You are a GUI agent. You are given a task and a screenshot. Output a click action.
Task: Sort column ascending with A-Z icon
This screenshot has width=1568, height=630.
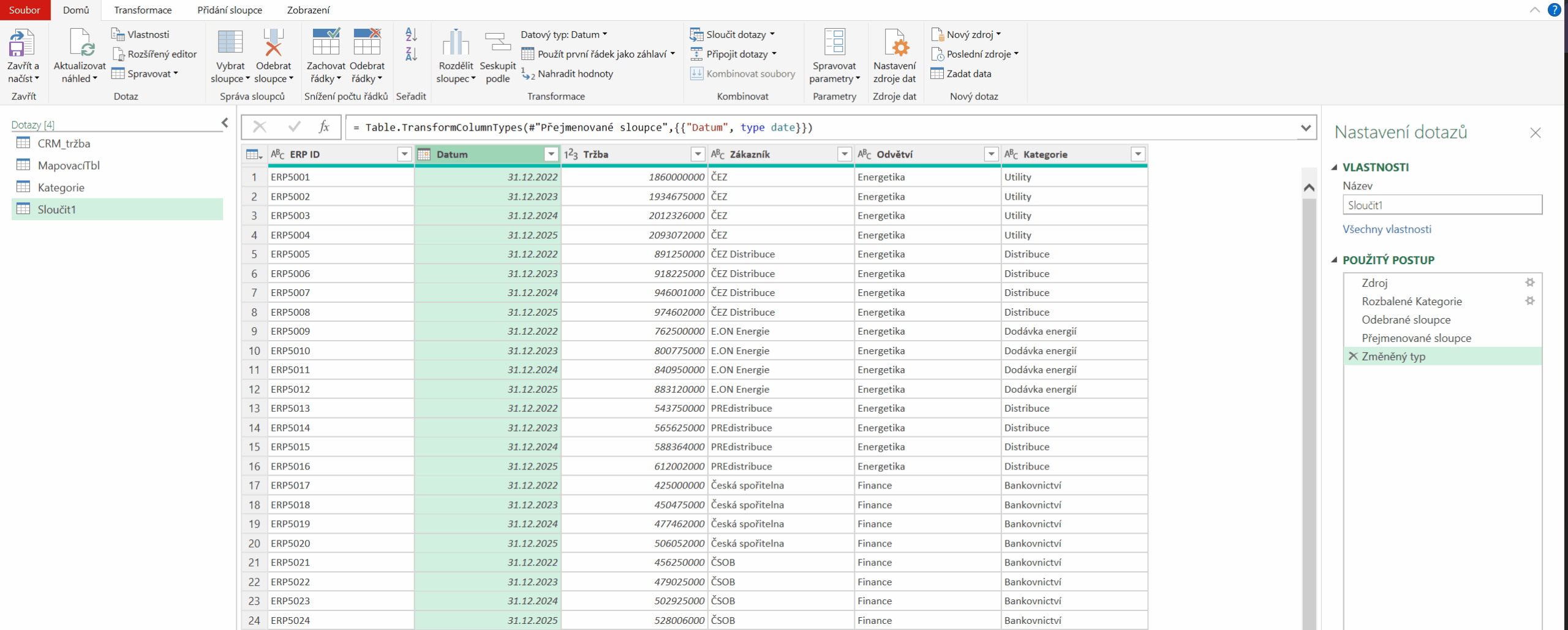point(411,35)
